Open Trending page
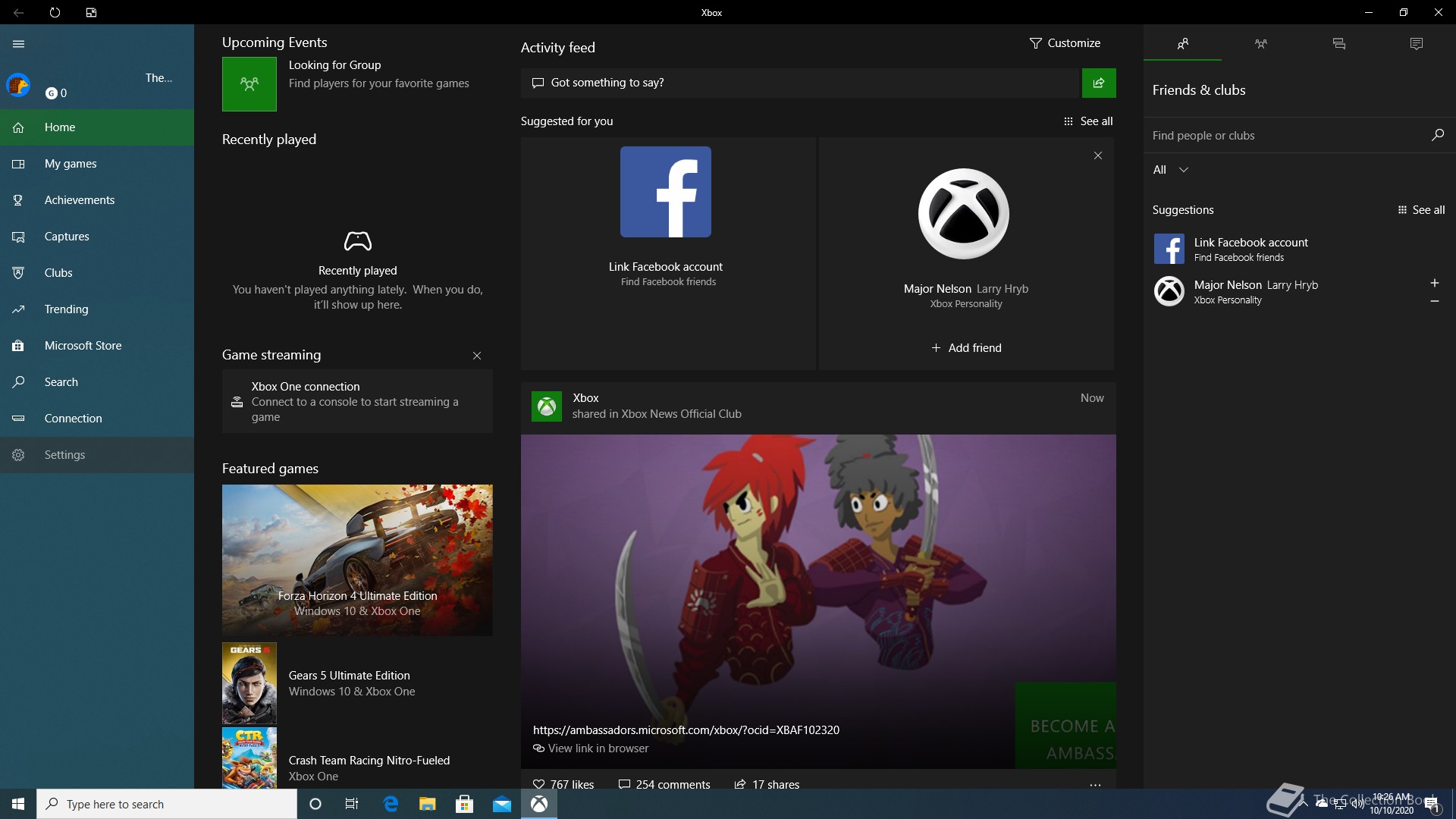Viewport: 1456px width, 819px height. (97, 309)
